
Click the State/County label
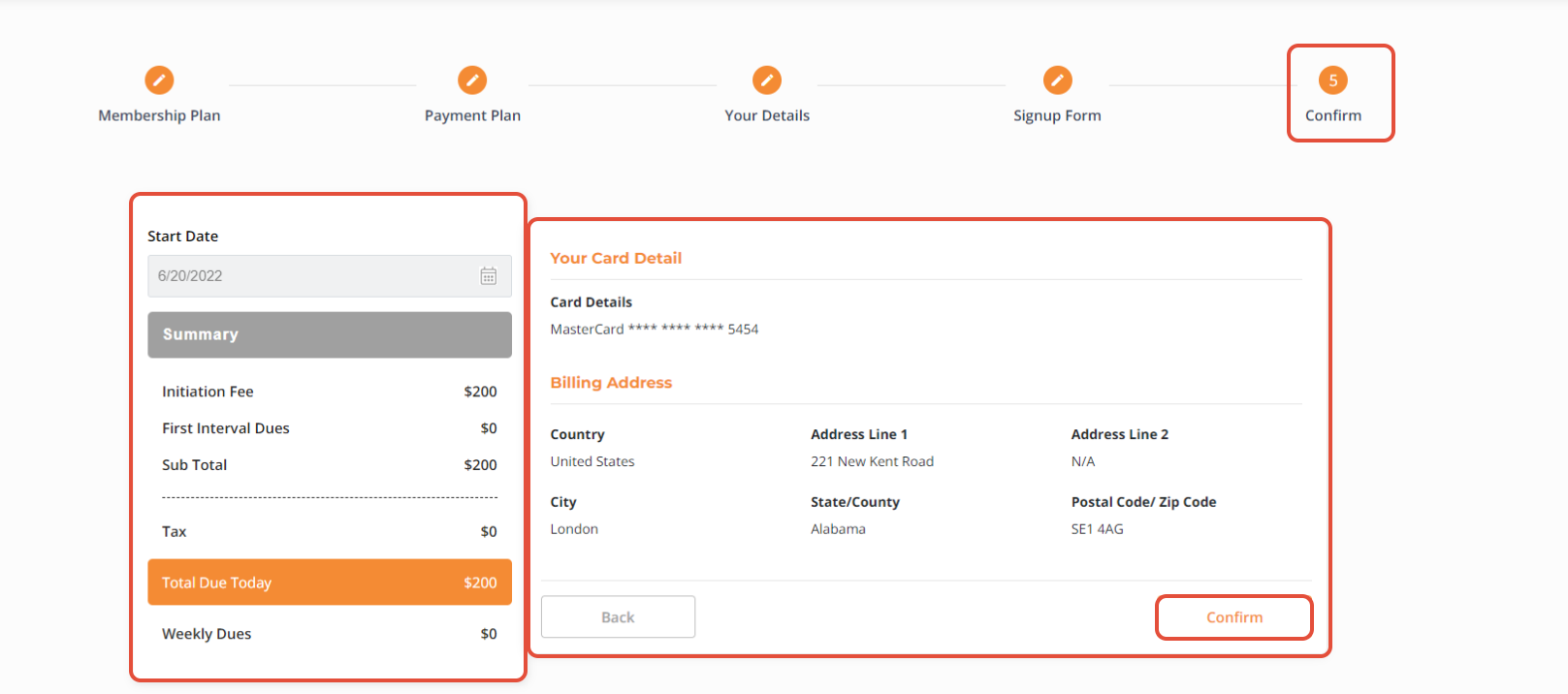coord(855,502)
